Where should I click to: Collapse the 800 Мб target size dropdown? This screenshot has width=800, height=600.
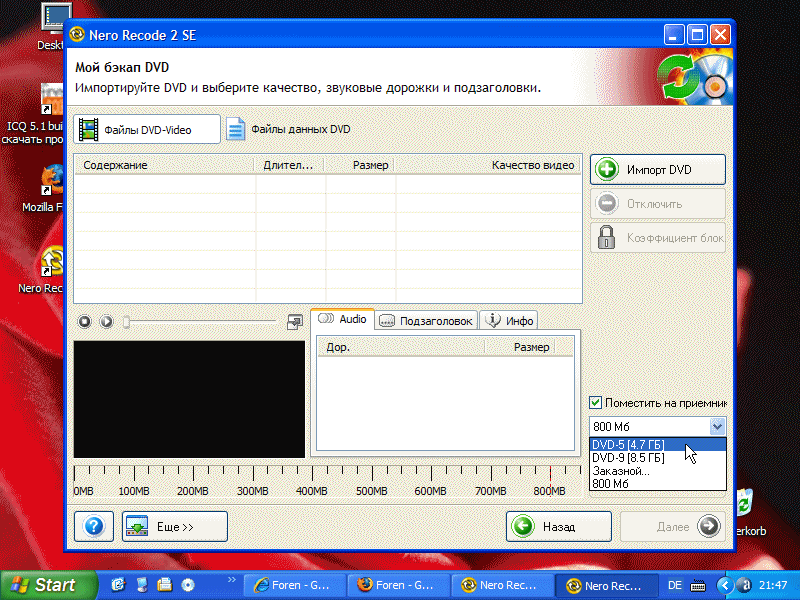717,426
